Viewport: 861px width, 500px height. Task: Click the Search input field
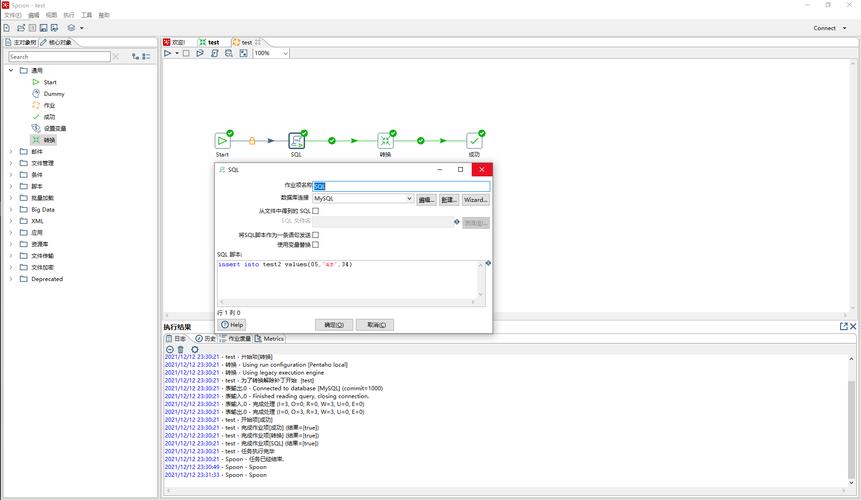click(59, 57)
